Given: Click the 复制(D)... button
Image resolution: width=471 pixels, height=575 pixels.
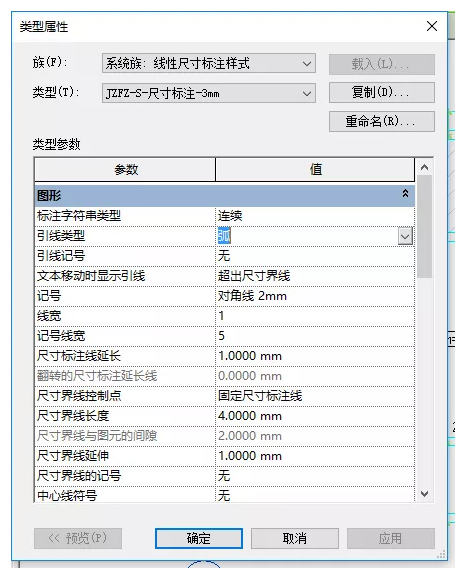Looking at the screenshot, I should click(x=381, y=92).
